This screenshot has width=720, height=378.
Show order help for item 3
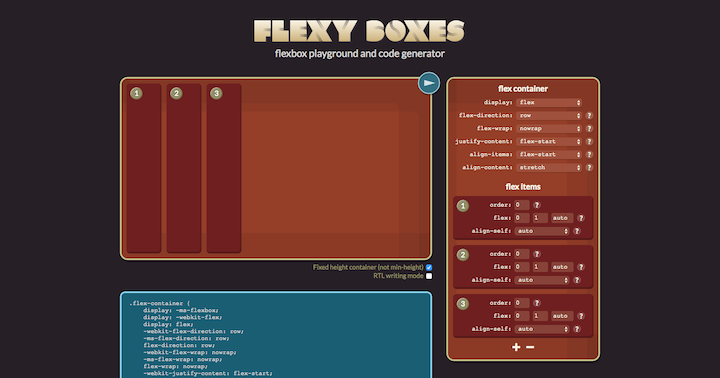[x=537, y=303]
